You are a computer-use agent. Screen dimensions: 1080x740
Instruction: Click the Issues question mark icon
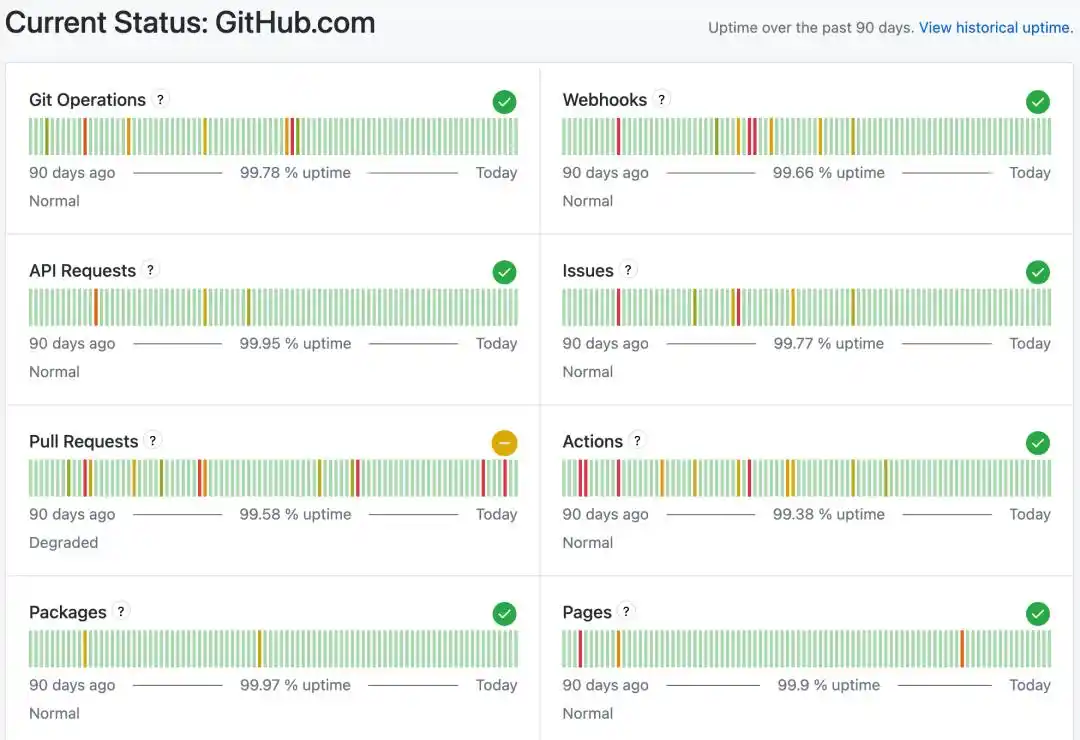628,270
